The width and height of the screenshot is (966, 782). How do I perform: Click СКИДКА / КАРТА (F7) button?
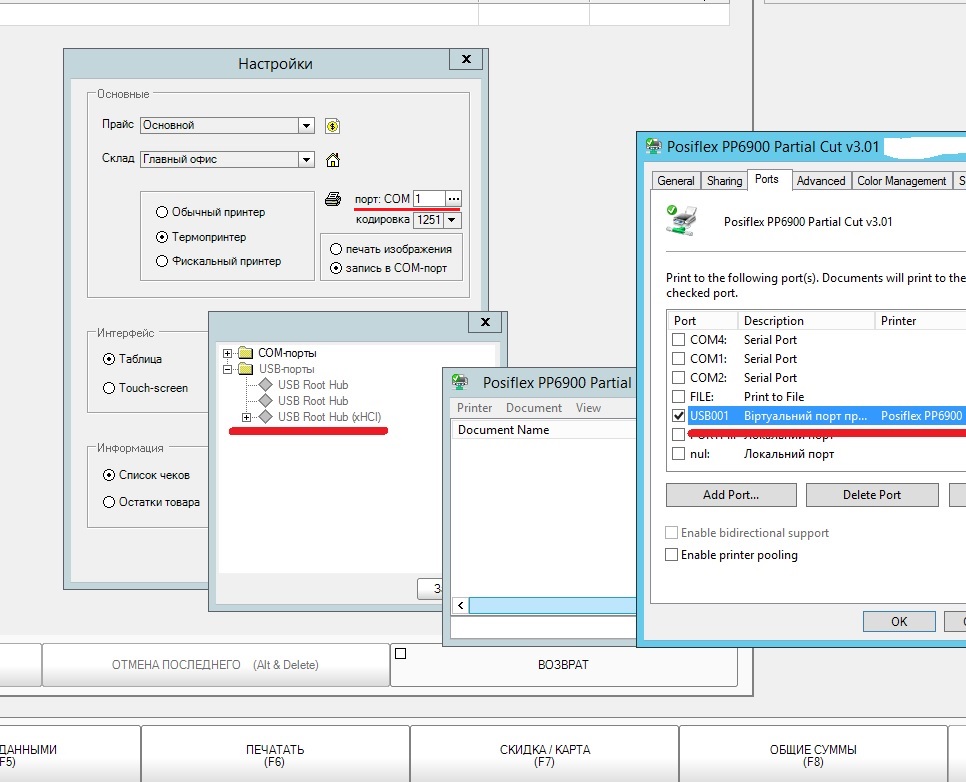[x=545, y=754]
